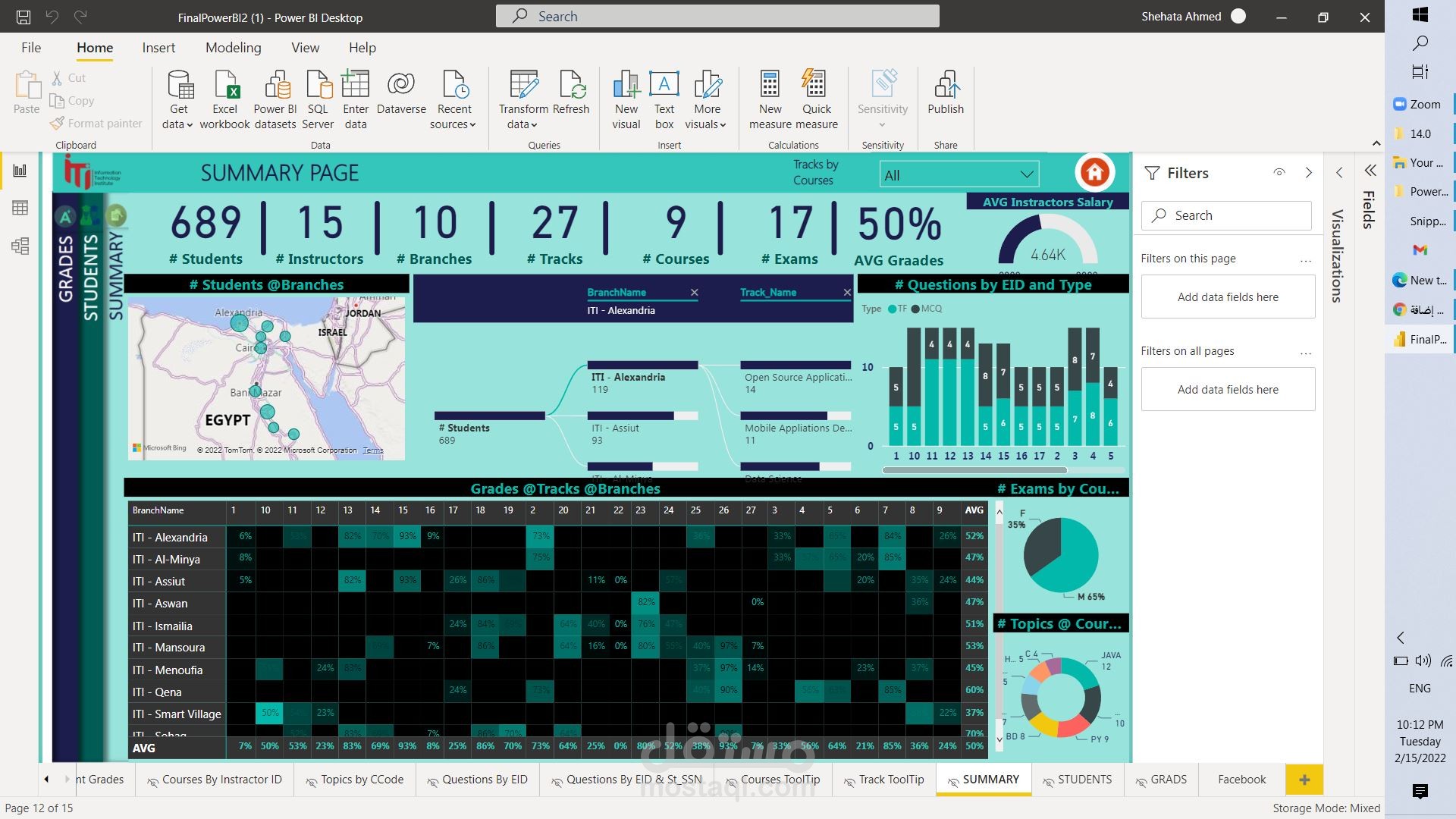This screenshot has width=1456, height=819.
Task: Open options for Filters on this page
Action: point(1306,260)
